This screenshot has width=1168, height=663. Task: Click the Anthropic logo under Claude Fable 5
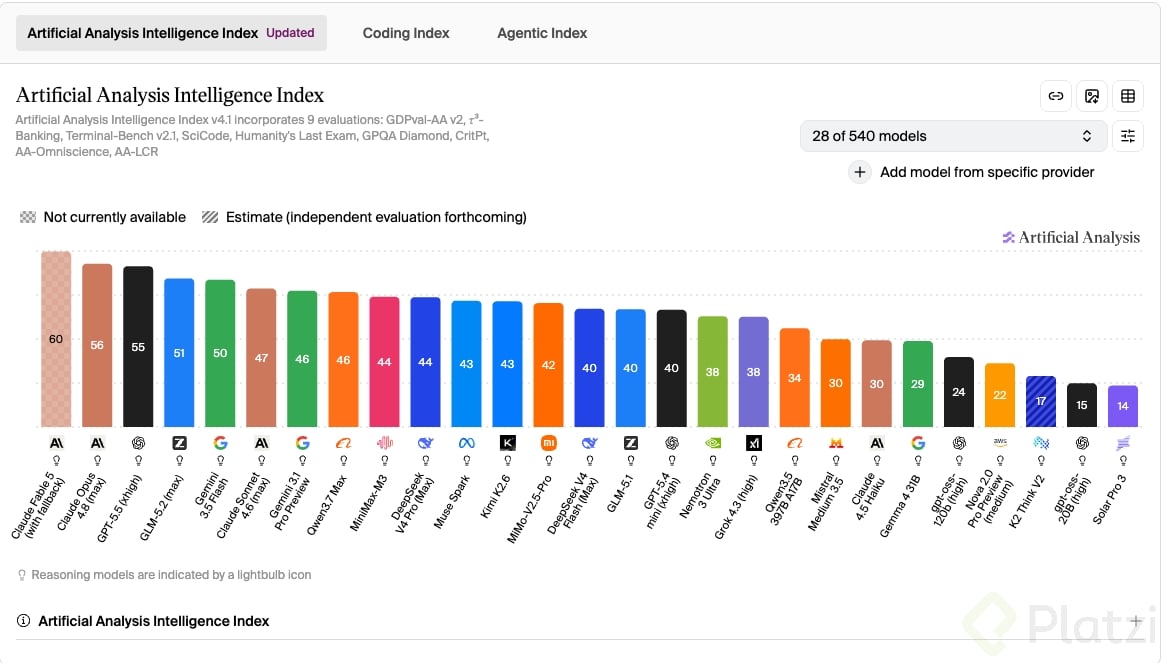[x=56, y=442]
